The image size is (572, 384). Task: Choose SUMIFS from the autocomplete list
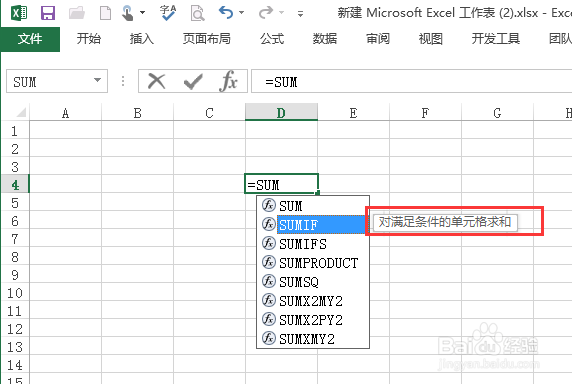(x=313, y=244)
